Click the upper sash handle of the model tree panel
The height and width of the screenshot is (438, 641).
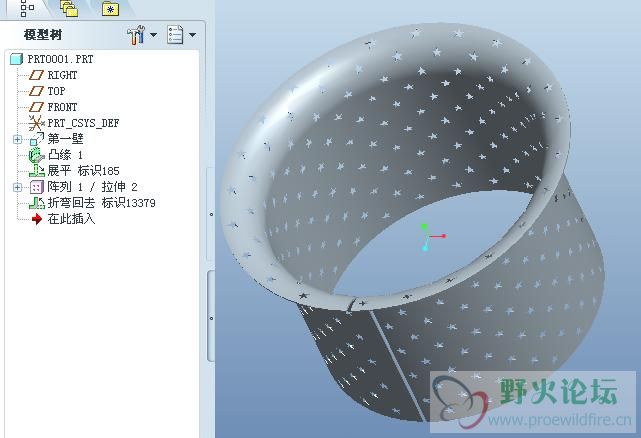tap(211, 214)
